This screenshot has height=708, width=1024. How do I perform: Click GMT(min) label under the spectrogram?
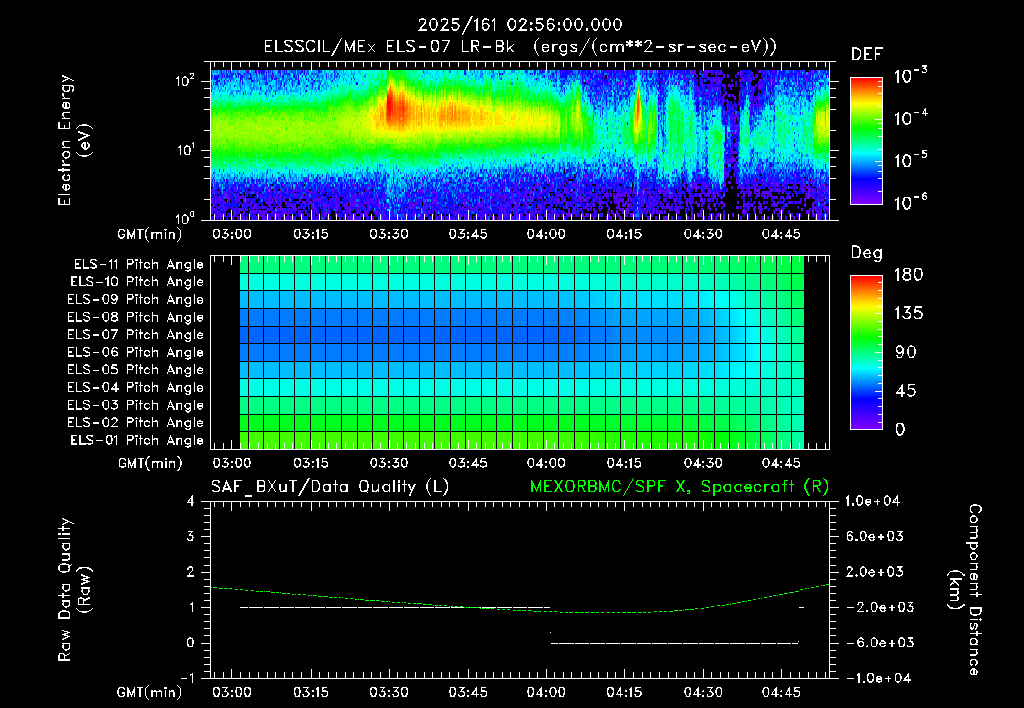point(150,234)
